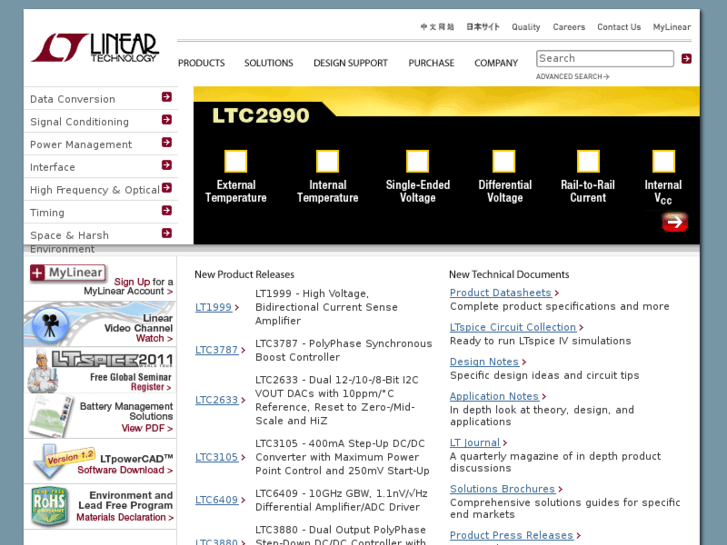
Task: Click the Internal Temperature square icon
Action: pyautogui.click(x=327, y=161)
